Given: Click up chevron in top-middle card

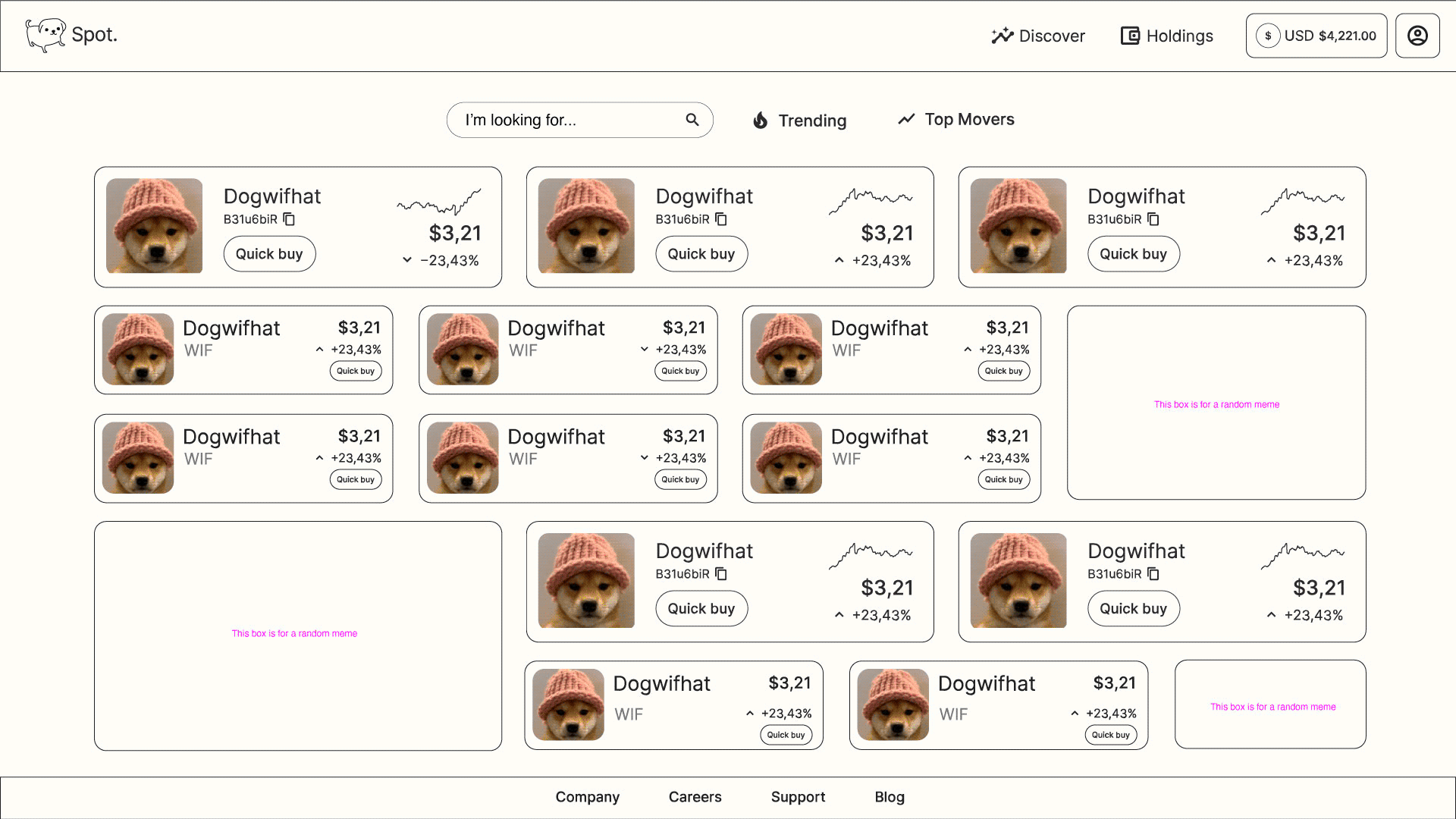Looking at the screenshot, I should [839, 260].
